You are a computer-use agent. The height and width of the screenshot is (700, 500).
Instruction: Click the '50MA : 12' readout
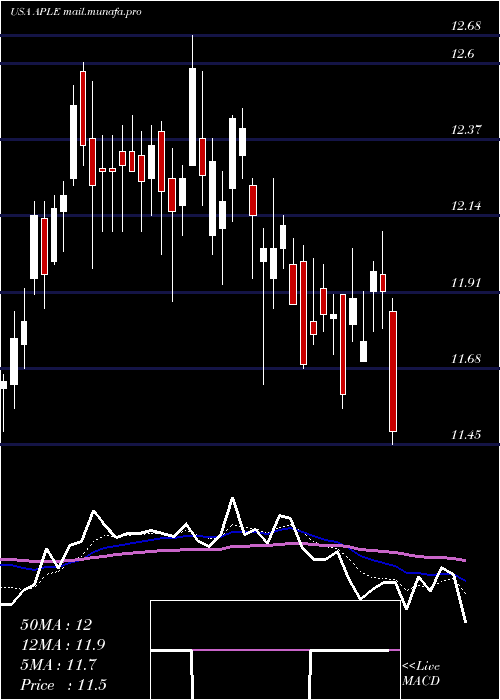pos(56,625)
